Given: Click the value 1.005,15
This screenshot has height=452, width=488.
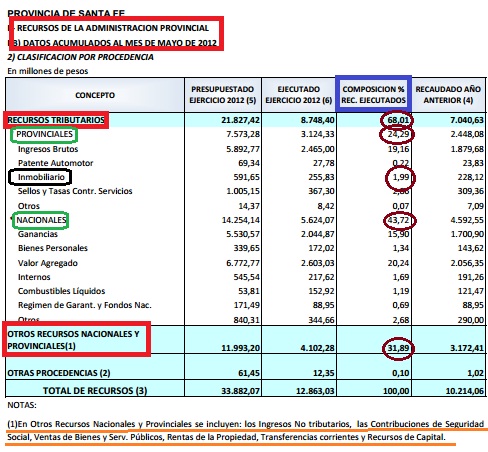Looking at the screenshot, I should pos(243,191).
